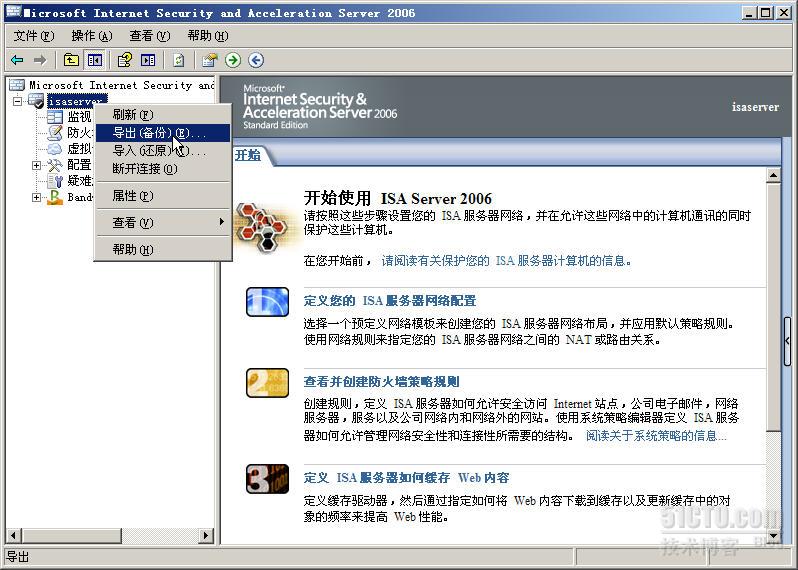Click heading 开始使用 ISA Server 2006

pyautogui.click(x=398, y=198)
